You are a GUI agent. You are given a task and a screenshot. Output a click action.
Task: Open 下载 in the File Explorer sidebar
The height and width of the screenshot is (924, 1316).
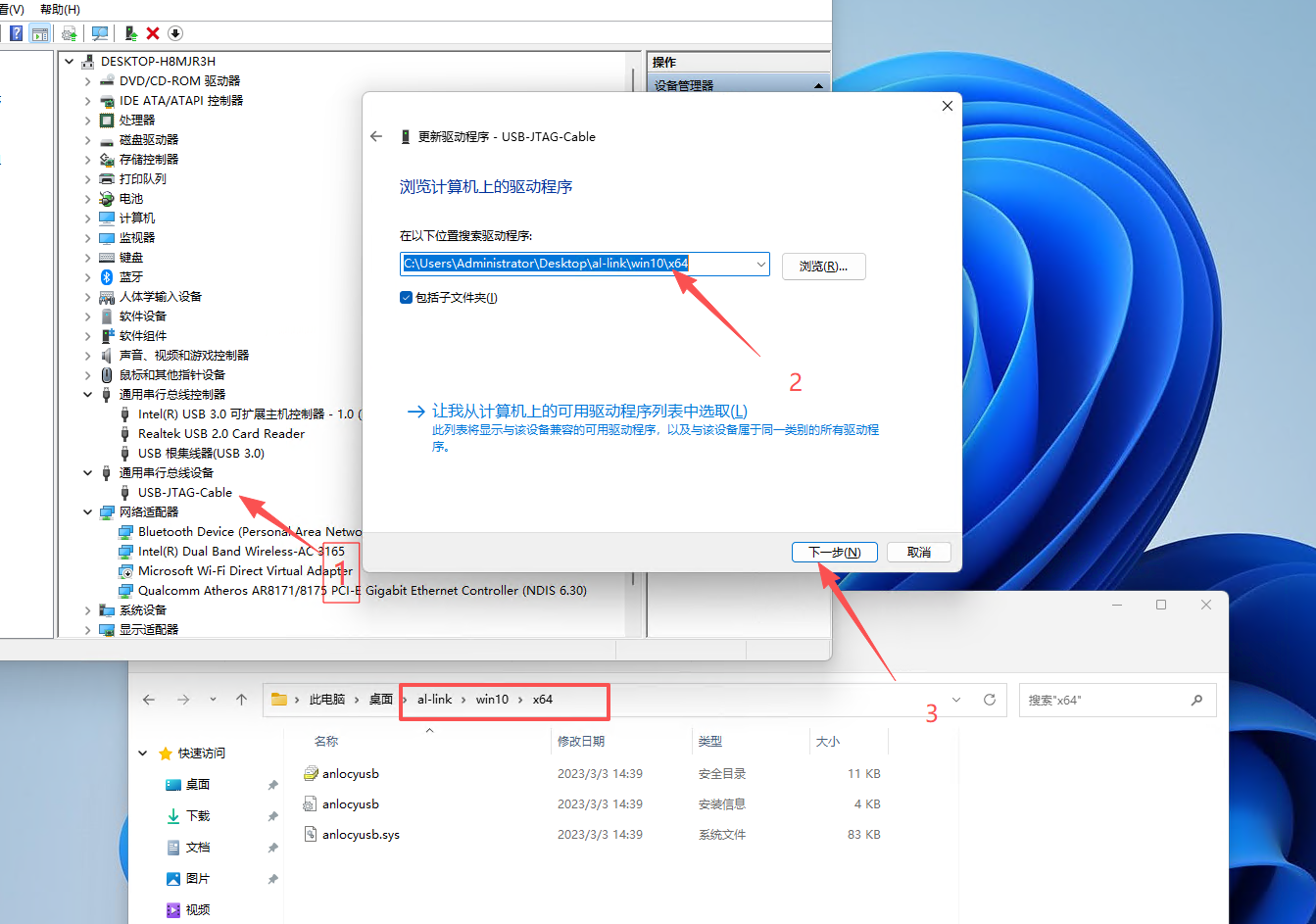[x=199, y=816]
